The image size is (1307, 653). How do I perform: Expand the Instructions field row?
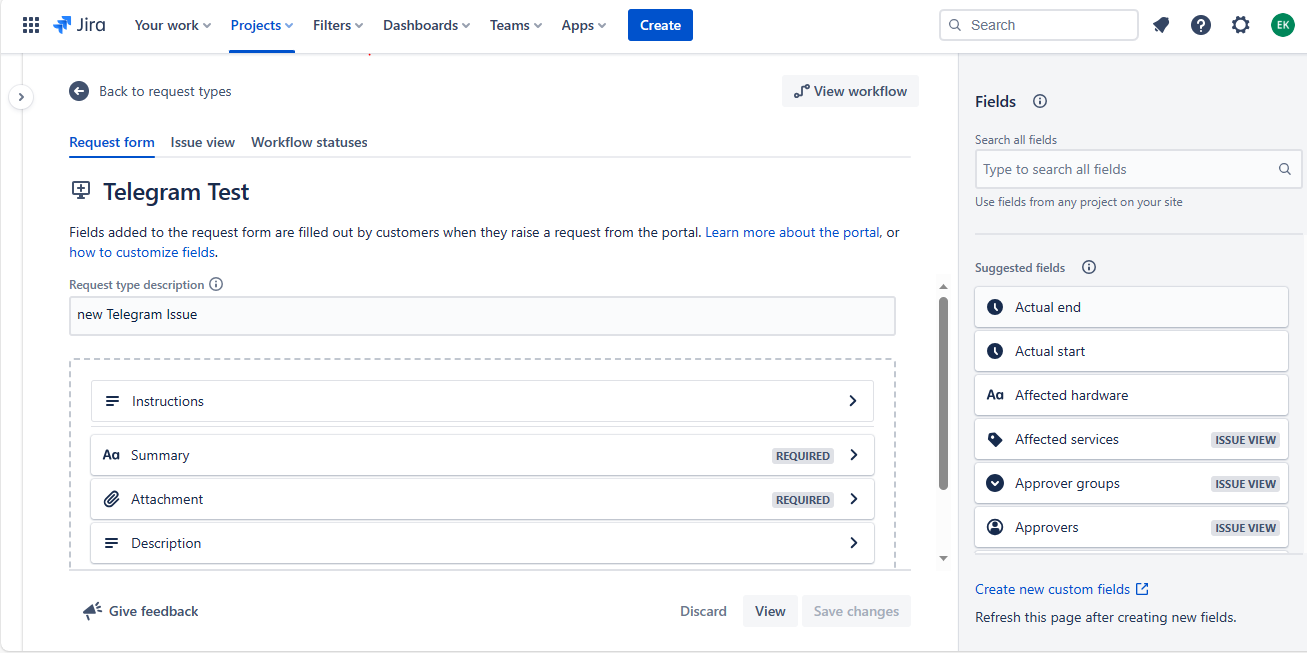[853, 401]
